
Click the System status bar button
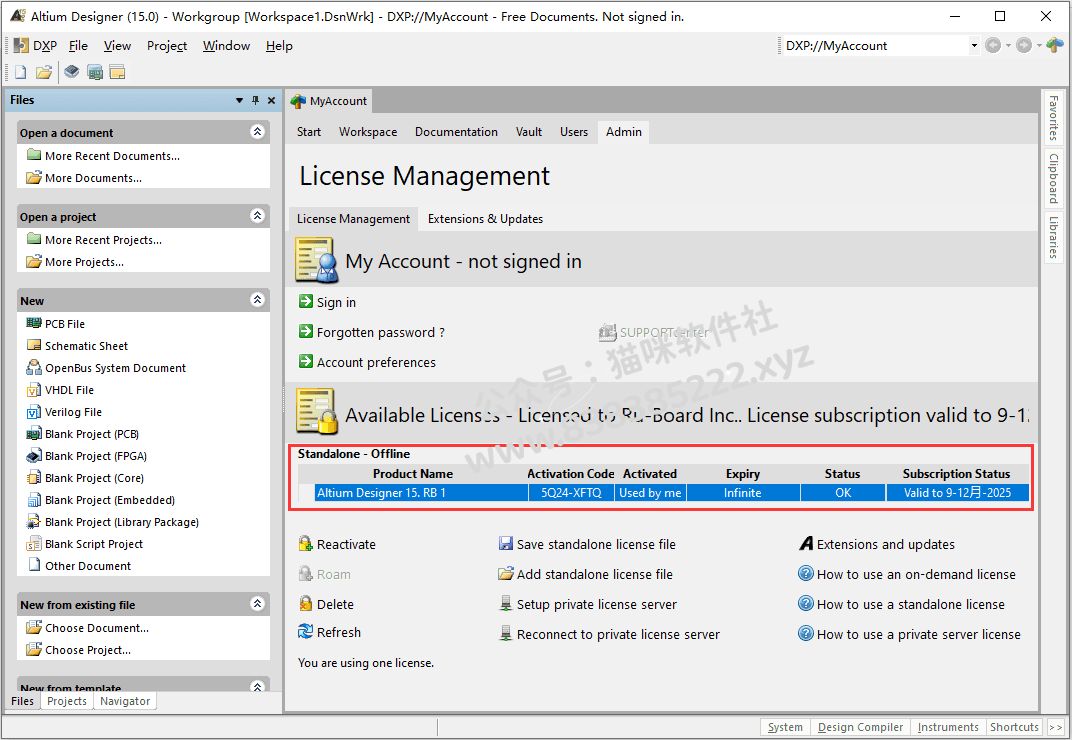[x=785, y=727]
